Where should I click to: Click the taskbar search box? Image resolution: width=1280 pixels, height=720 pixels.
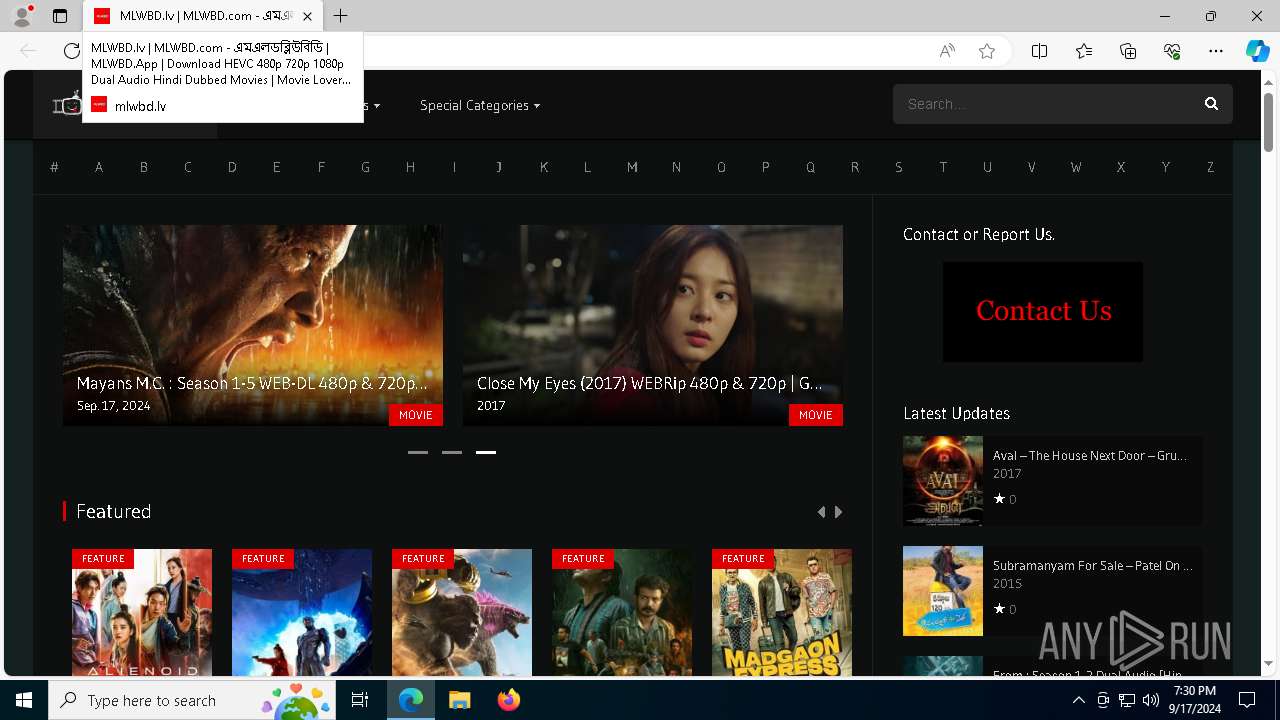tap(193, 700)
